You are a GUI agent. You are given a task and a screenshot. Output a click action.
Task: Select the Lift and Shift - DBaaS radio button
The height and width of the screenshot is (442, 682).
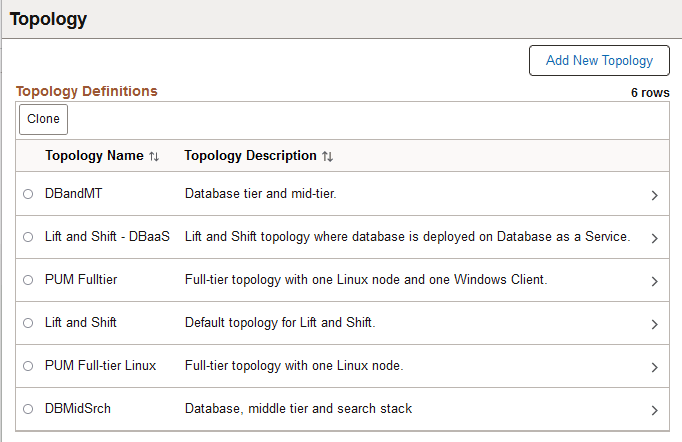[28, 237]
